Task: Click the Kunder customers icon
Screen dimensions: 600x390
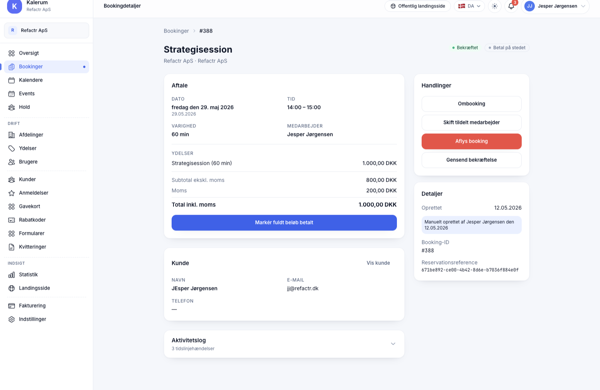Action: click(x=11, y=179)
